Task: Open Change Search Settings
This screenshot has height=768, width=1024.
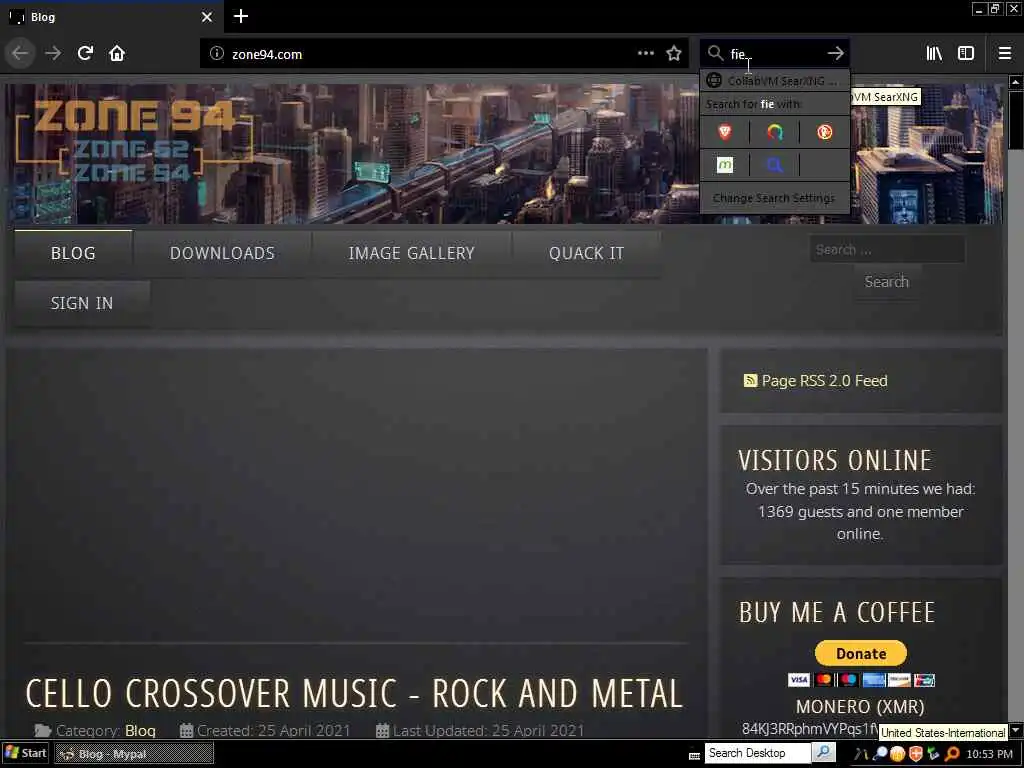Action: pos(775,198)
